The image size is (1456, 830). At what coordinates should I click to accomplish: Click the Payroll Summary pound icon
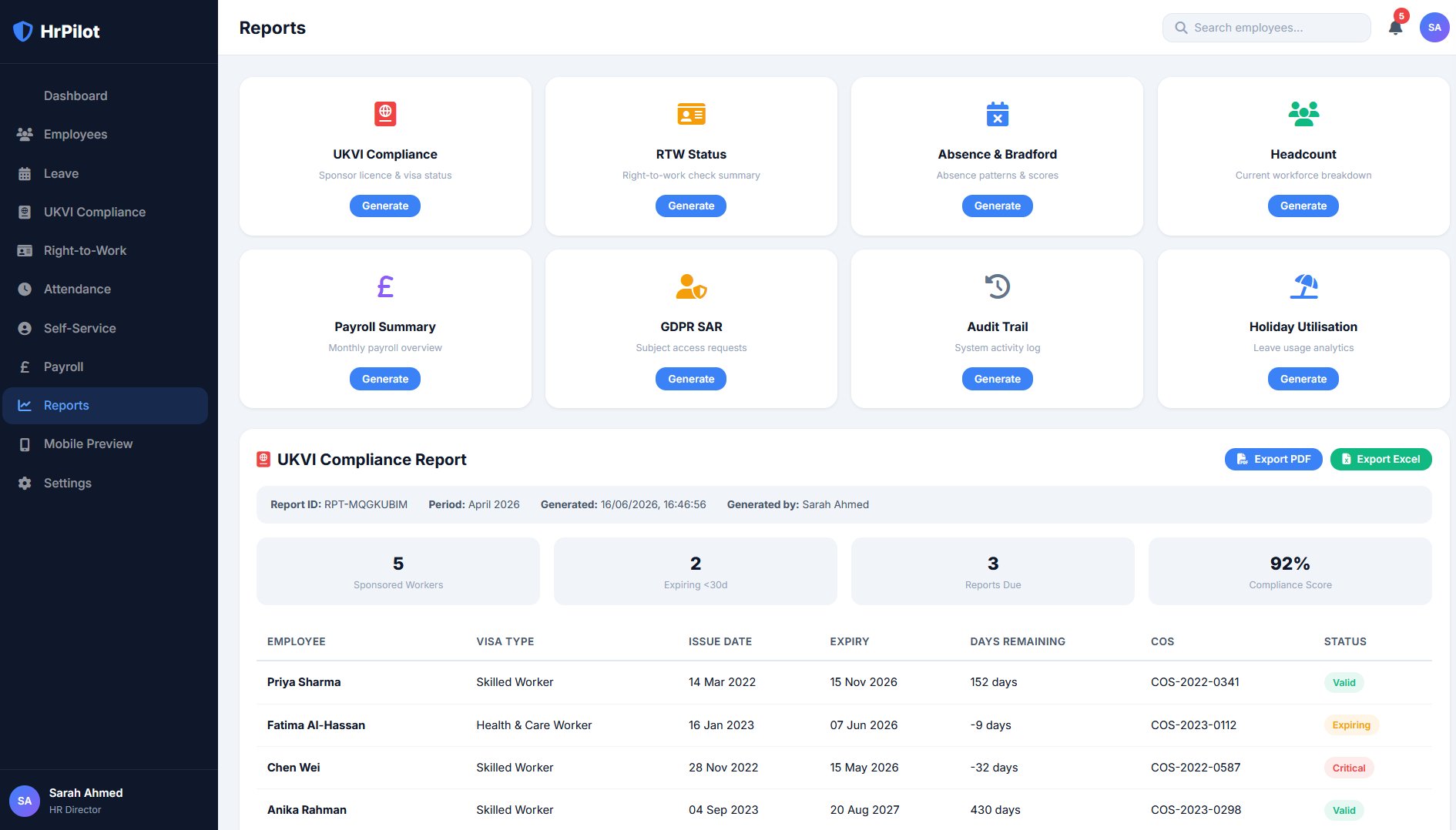click(x=385, y=286)
